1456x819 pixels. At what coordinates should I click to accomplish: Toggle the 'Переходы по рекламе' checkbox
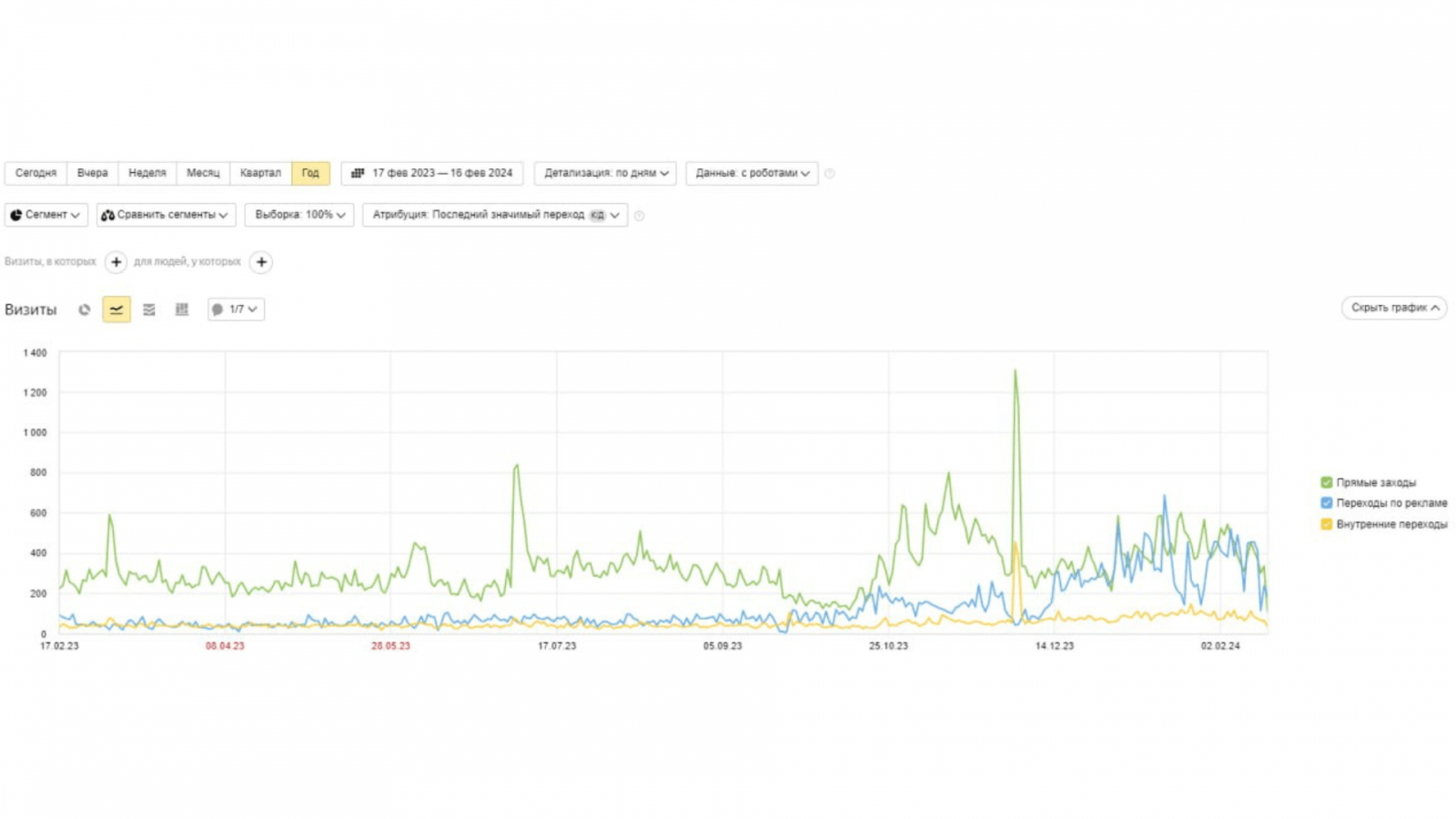coord(1327,503)
